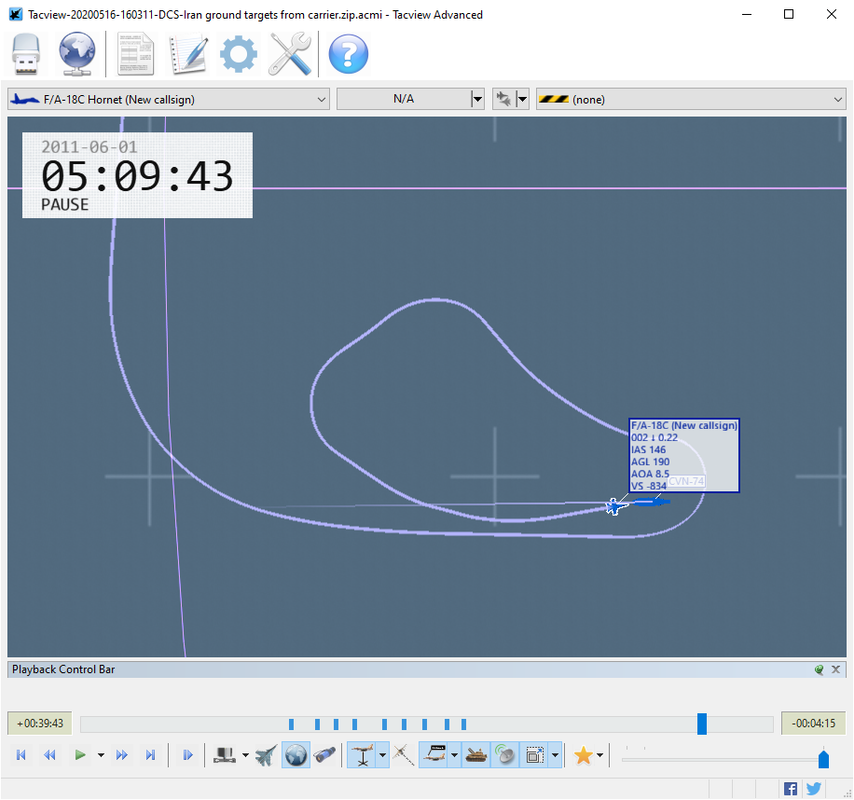The width and height of the screenshot is (854, 800).
Task: Open the target lock icon dropdown arrow
Action: pos(522,99)
